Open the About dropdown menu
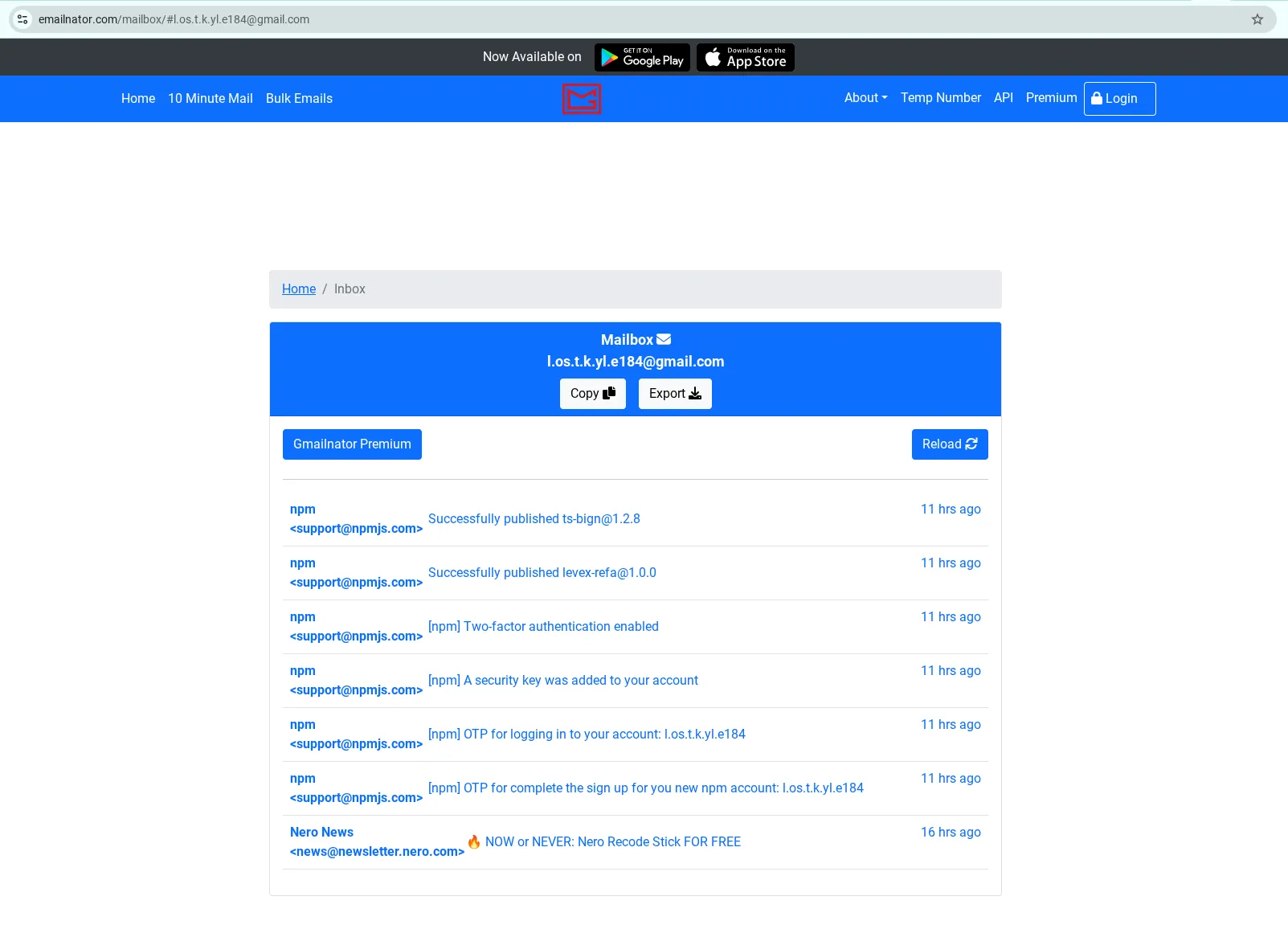Image resolution: width=1288 pixels, height=929 pixels. pyautogui.click(x=865, y=97)
